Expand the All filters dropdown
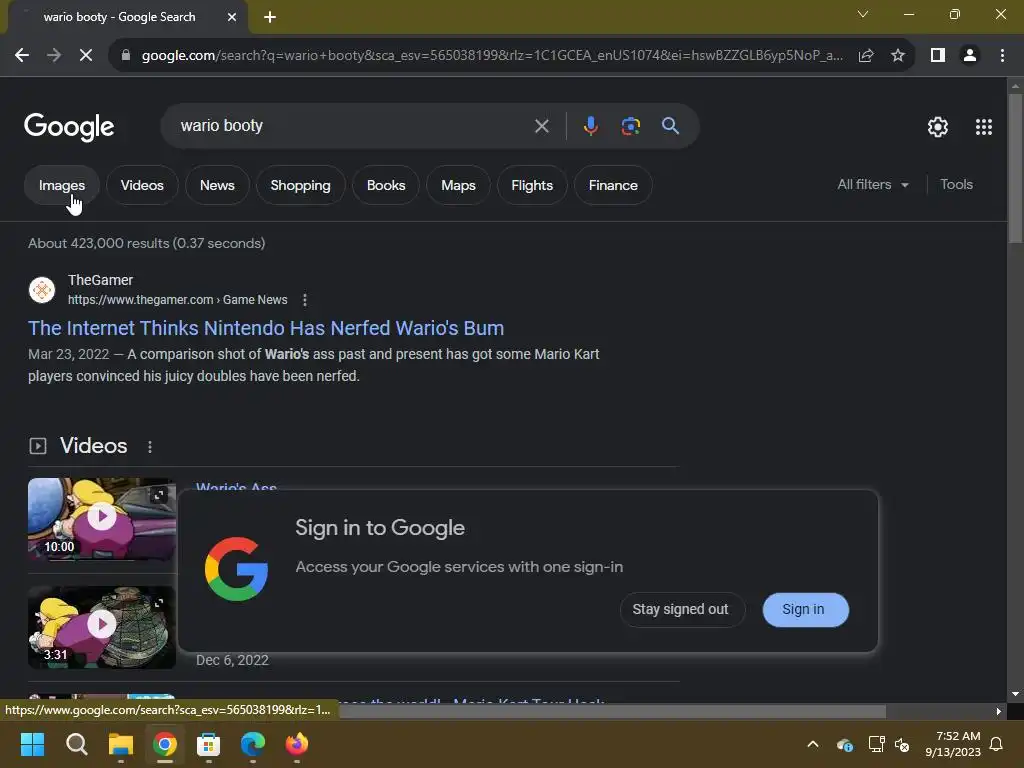Image resolution: width=1024 pixels, height=768 pixels. [873, 185]
